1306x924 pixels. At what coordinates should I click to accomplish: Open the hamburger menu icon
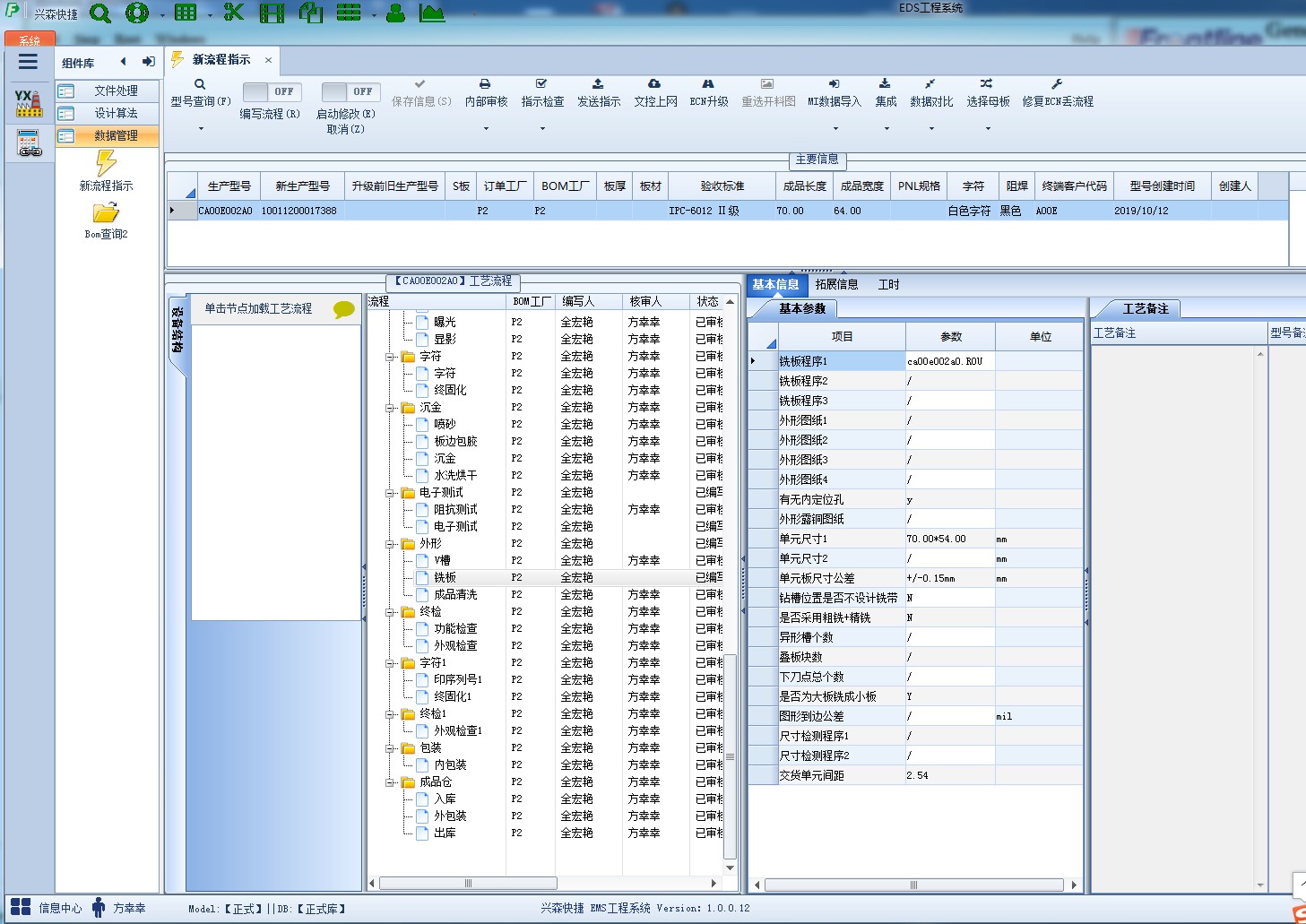tap(28, 62)
